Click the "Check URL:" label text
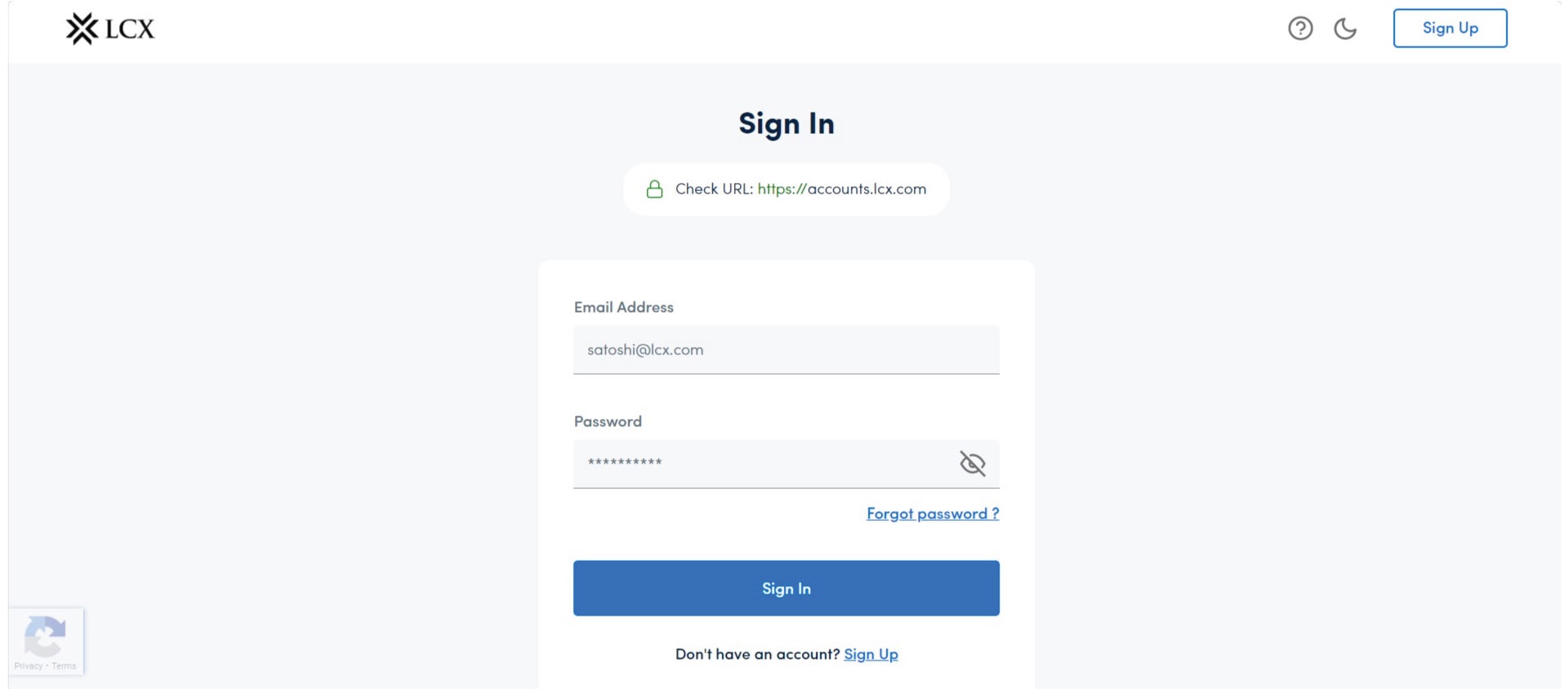This screenshot has height=689, width=1568. pos(714,189)
